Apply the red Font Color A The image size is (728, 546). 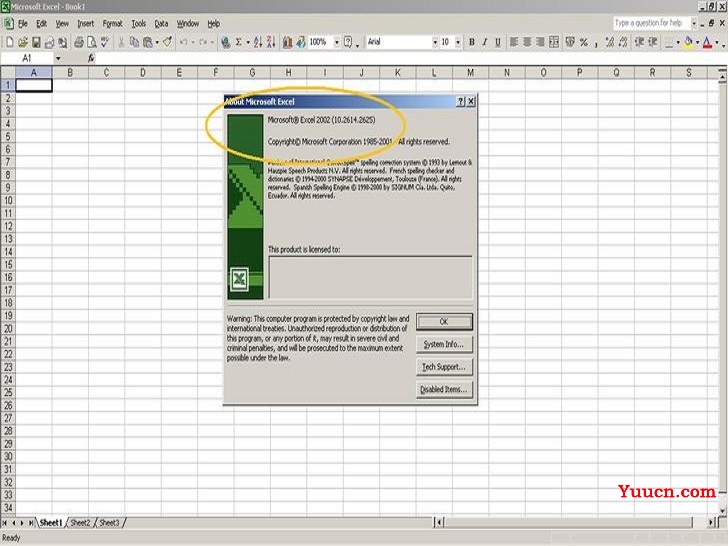[x=708, y=42]
